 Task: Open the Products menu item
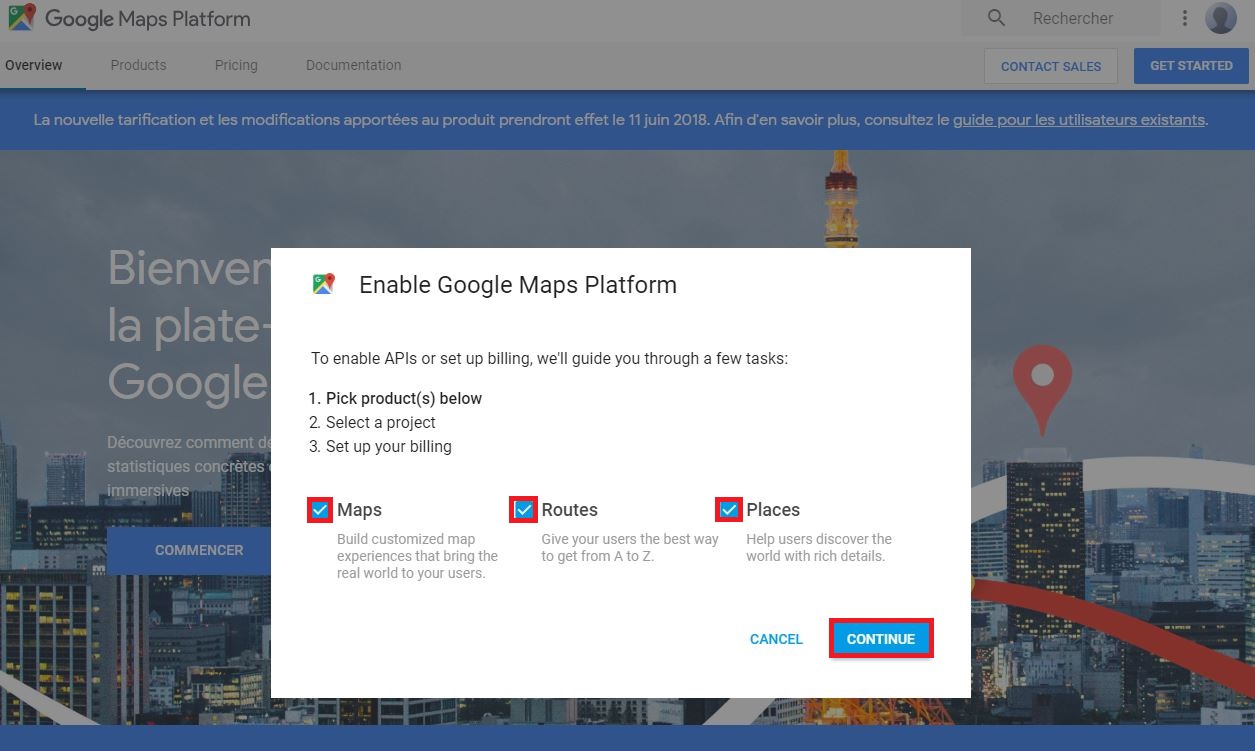[x=138, y=65]
